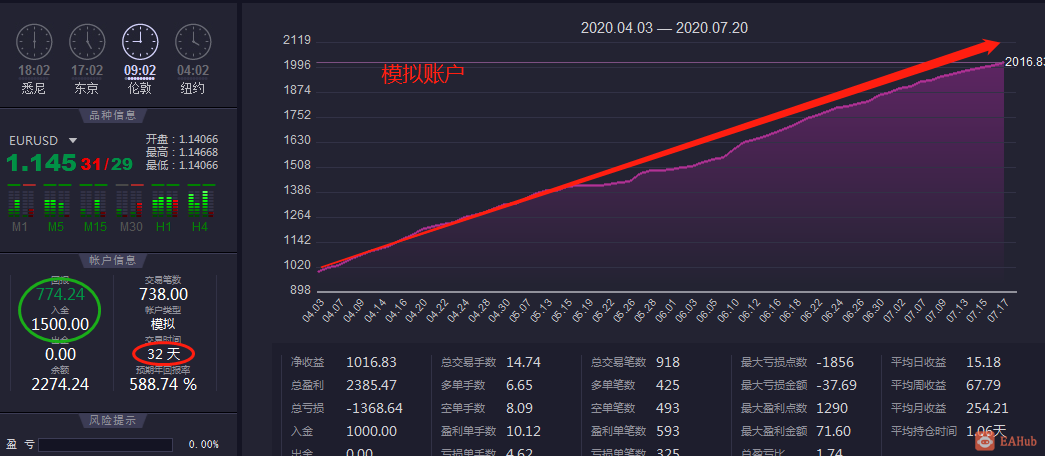Click the Tokyo (东京) clock icon
The image size is (1046, 456).
(87, 41)
